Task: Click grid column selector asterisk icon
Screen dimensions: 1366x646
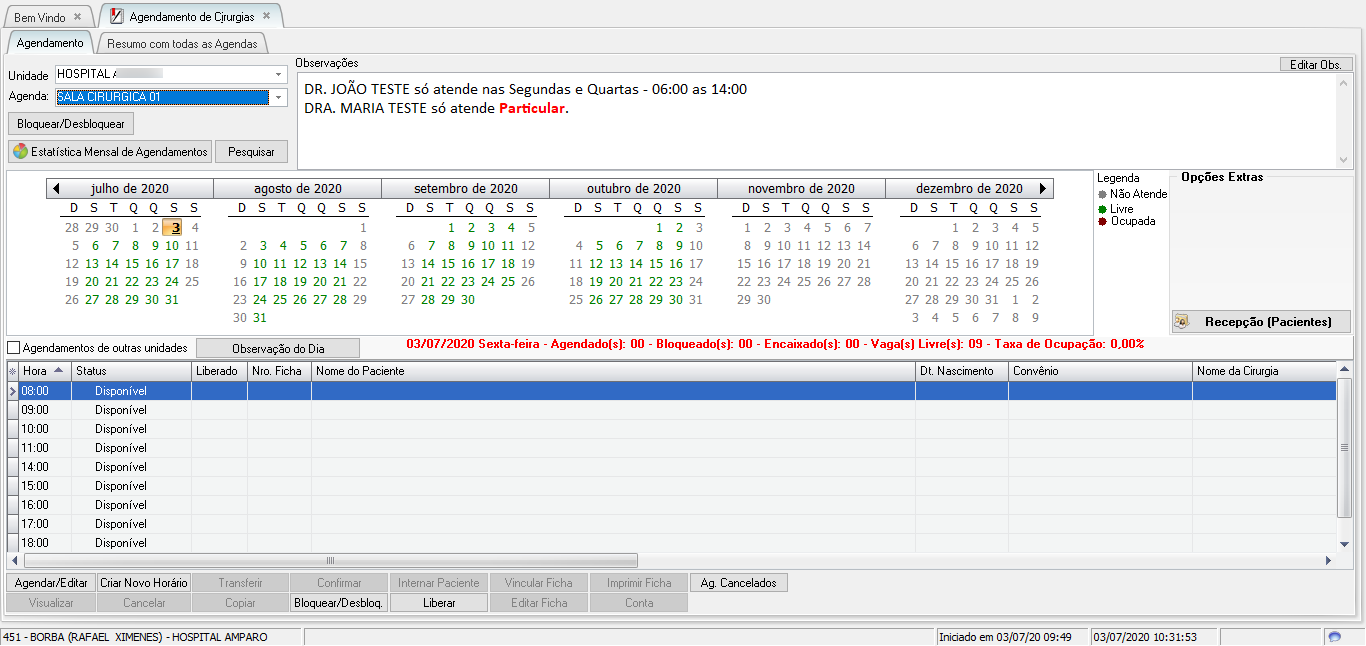Action: (13, 371)
